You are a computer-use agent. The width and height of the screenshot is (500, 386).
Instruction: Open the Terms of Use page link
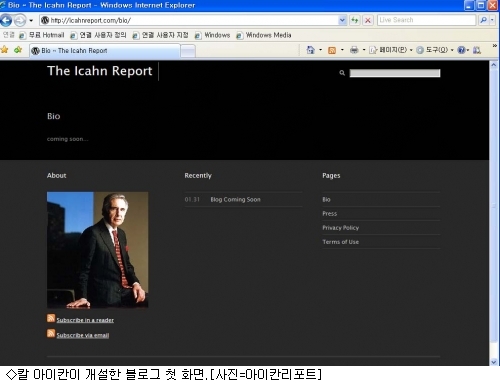click(340, 242)
